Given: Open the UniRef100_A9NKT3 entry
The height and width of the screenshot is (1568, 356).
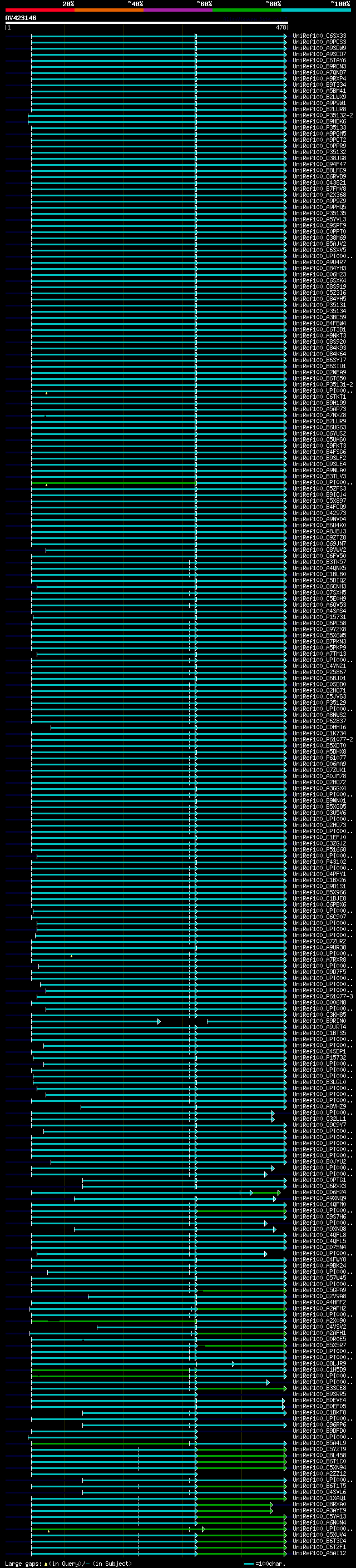Looking at the screenshot, I should coord(319,336).
